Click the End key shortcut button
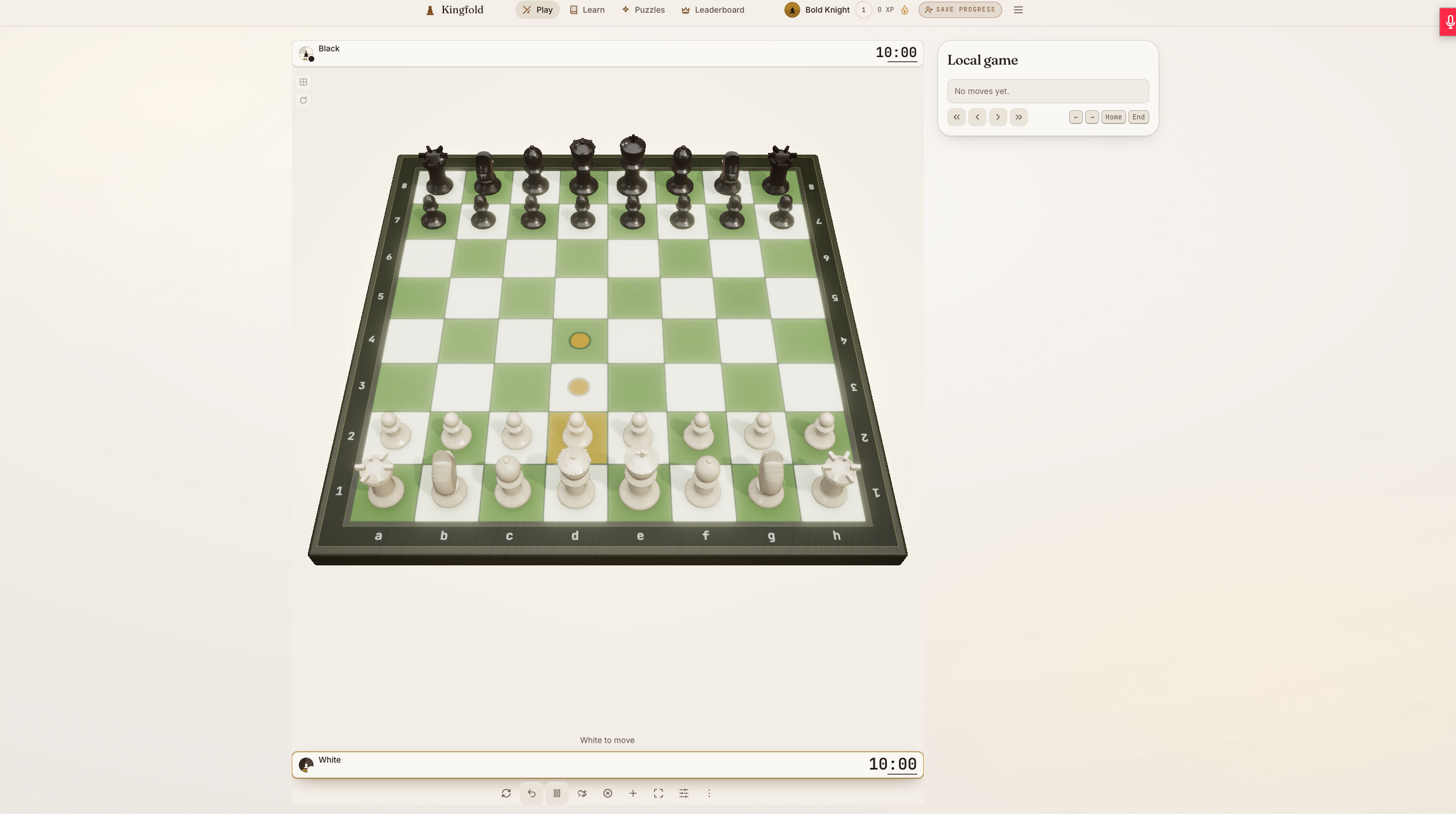This screenshot has height=814, width=1456. (x=1138, y=117)
